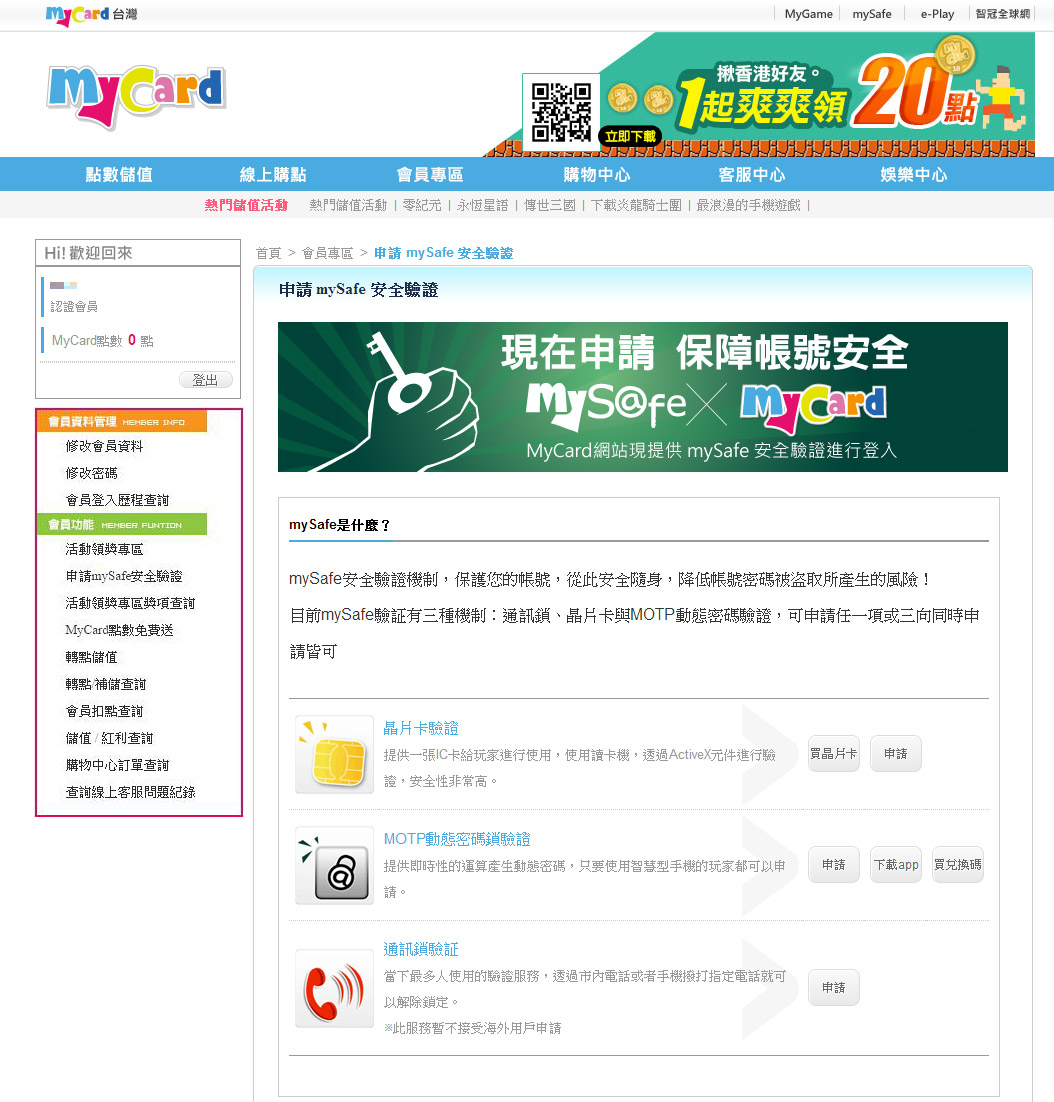Go to 會員專區 in the breadcrumb
The height and width of the screenshot is (1102, 1054).
pyautogui.click(x=327, y=253)
